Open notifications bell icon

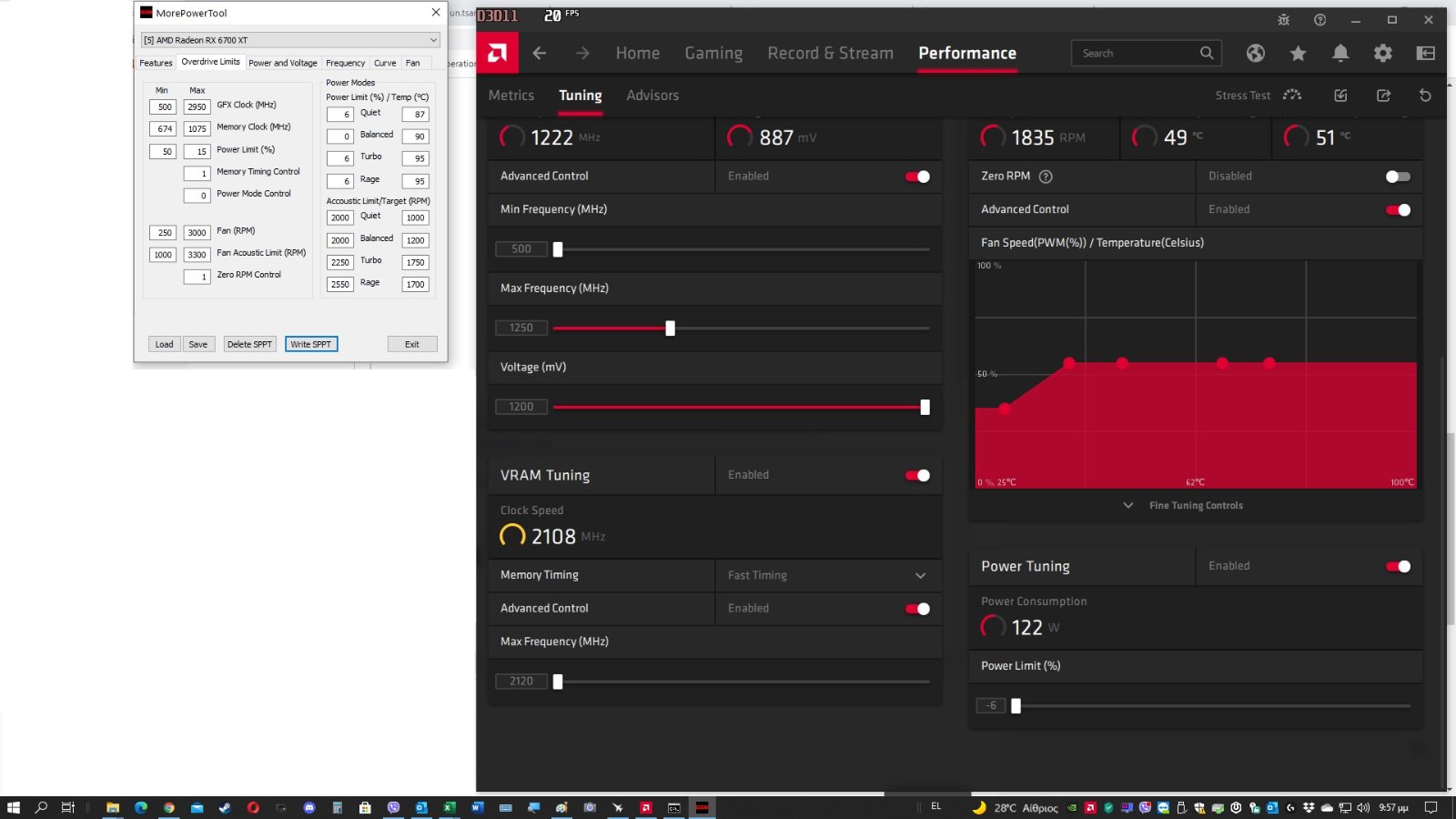[1340, 53]
